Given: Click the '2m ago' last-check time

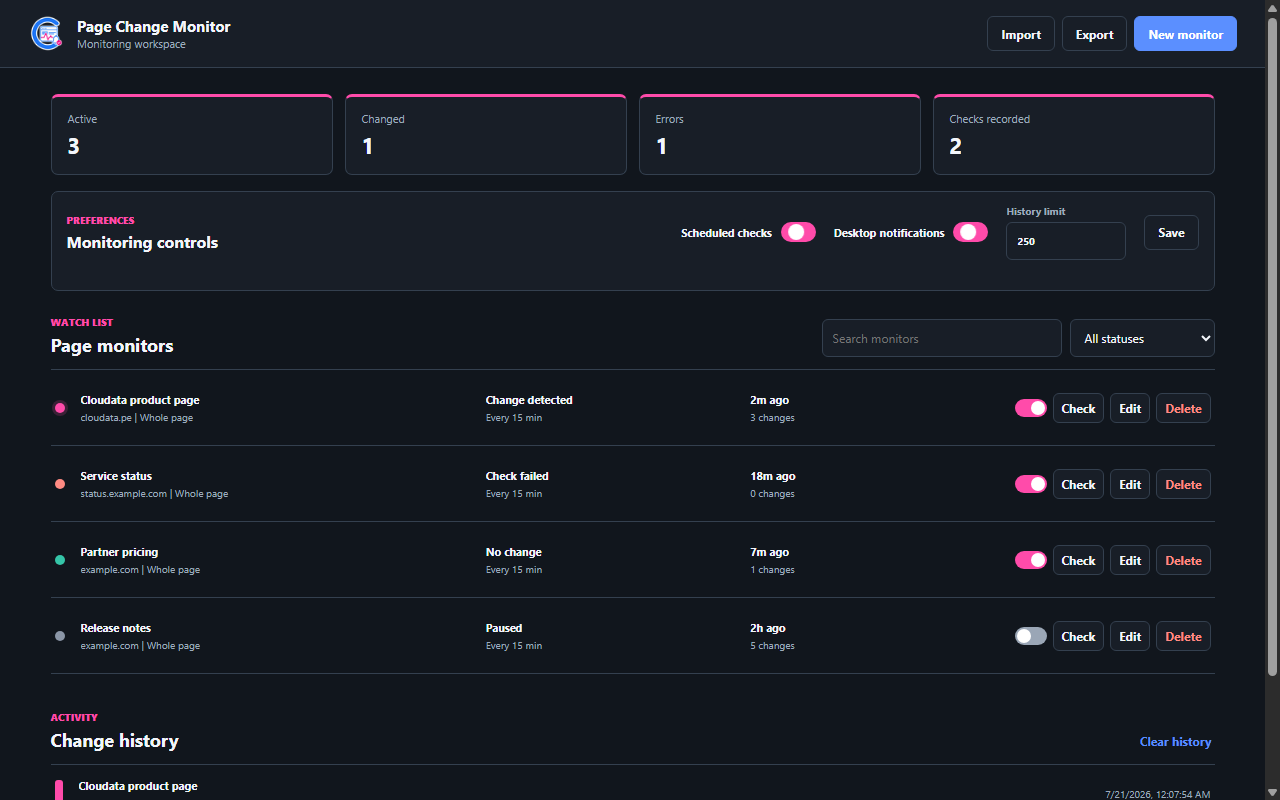Looking at the screenshot, I should [x=769, y=400].
